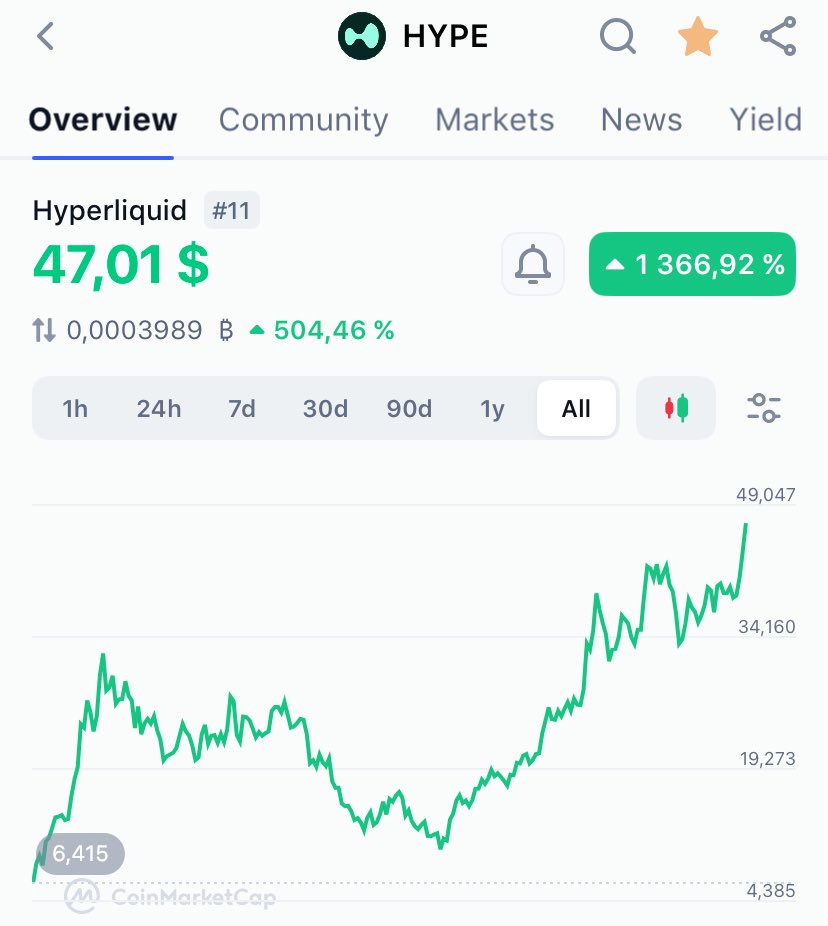This screenshot has width=828, height=926.
Task: Select the 1h chart range
Action: point(75,409)
